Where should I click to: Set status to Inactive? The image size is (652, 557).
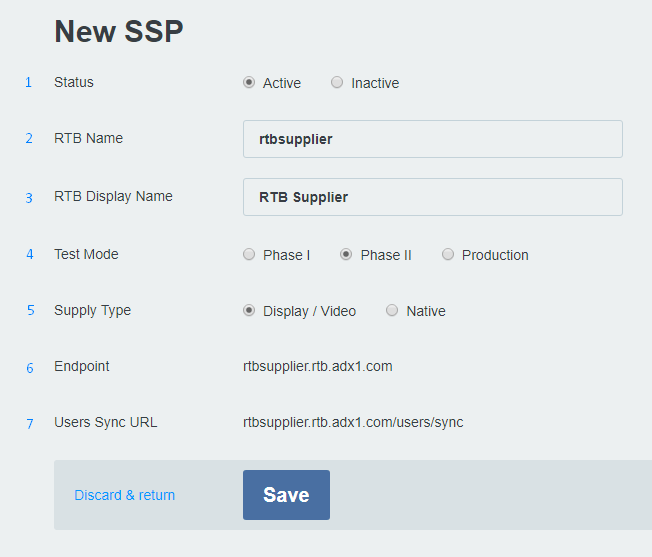point(337,83)
